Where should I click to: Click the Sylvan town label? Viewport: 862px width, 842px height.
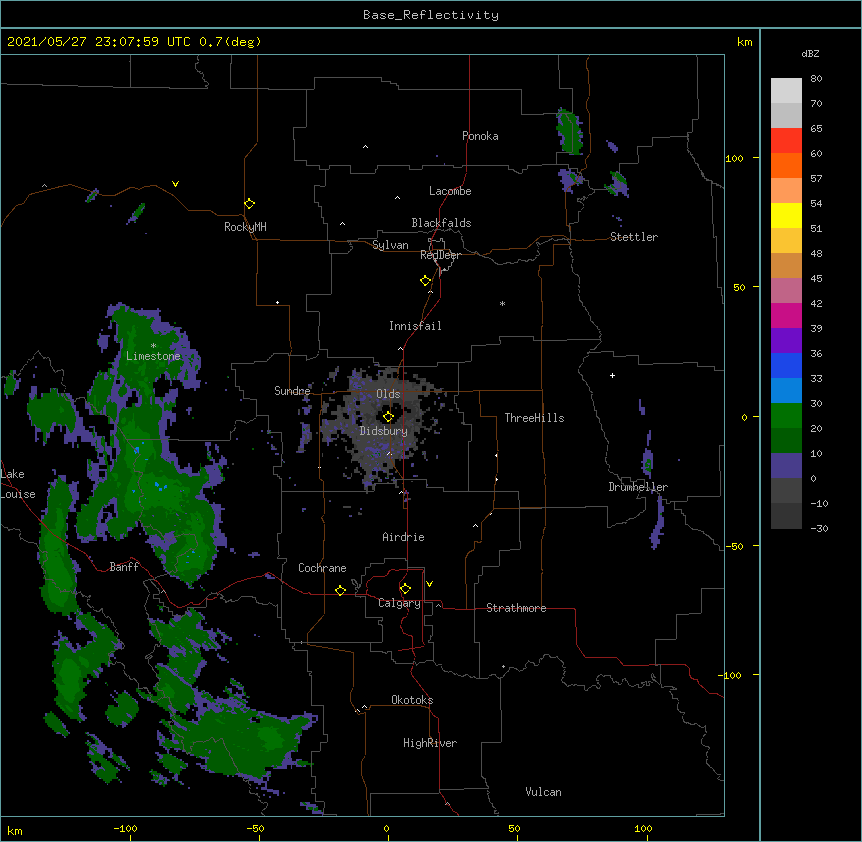[x=390, y=245]
